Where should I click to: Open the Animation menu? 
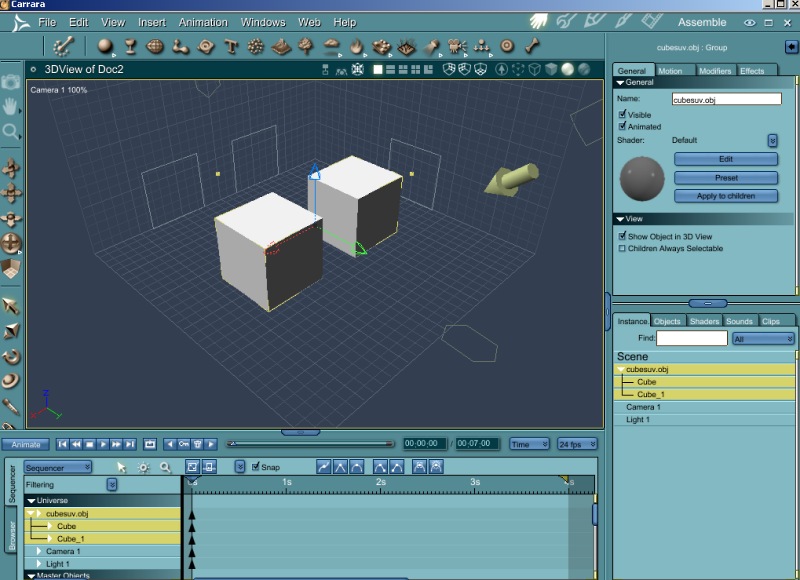click(203, 22)
